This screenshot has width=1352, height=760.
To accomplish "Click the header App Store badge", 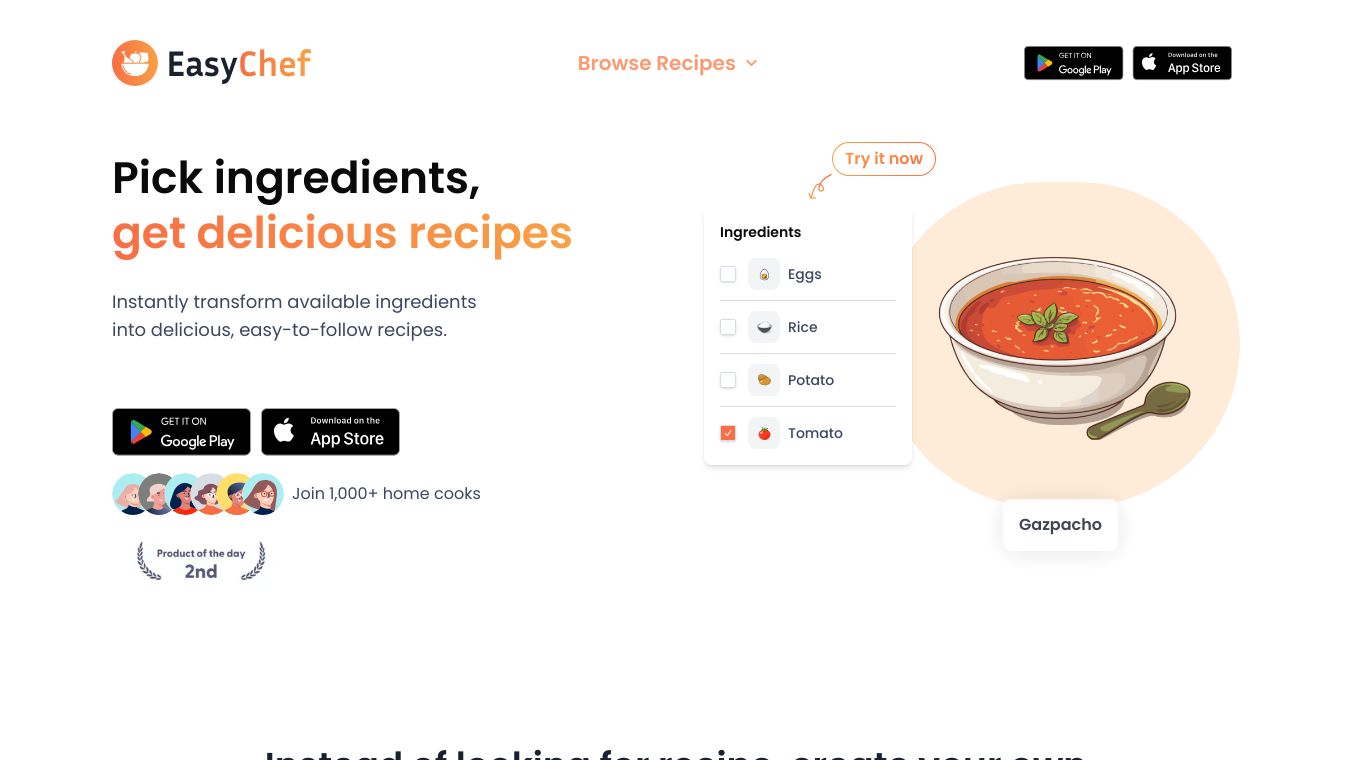I will coord(1182,63).
